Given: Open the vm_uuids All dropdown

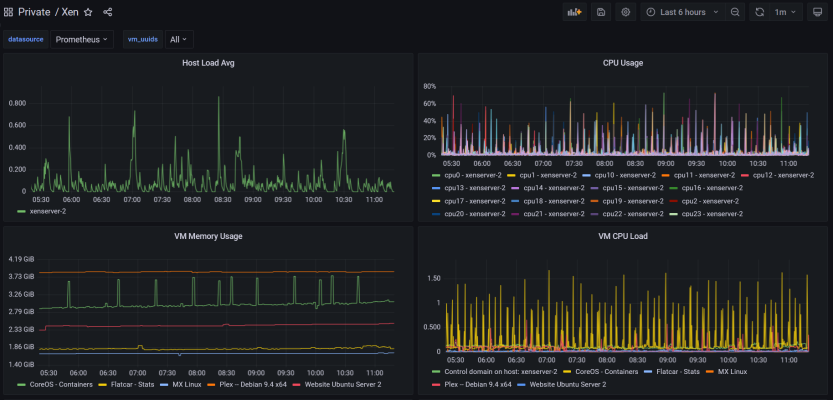Looking at the screenshot, I should 179,39.
